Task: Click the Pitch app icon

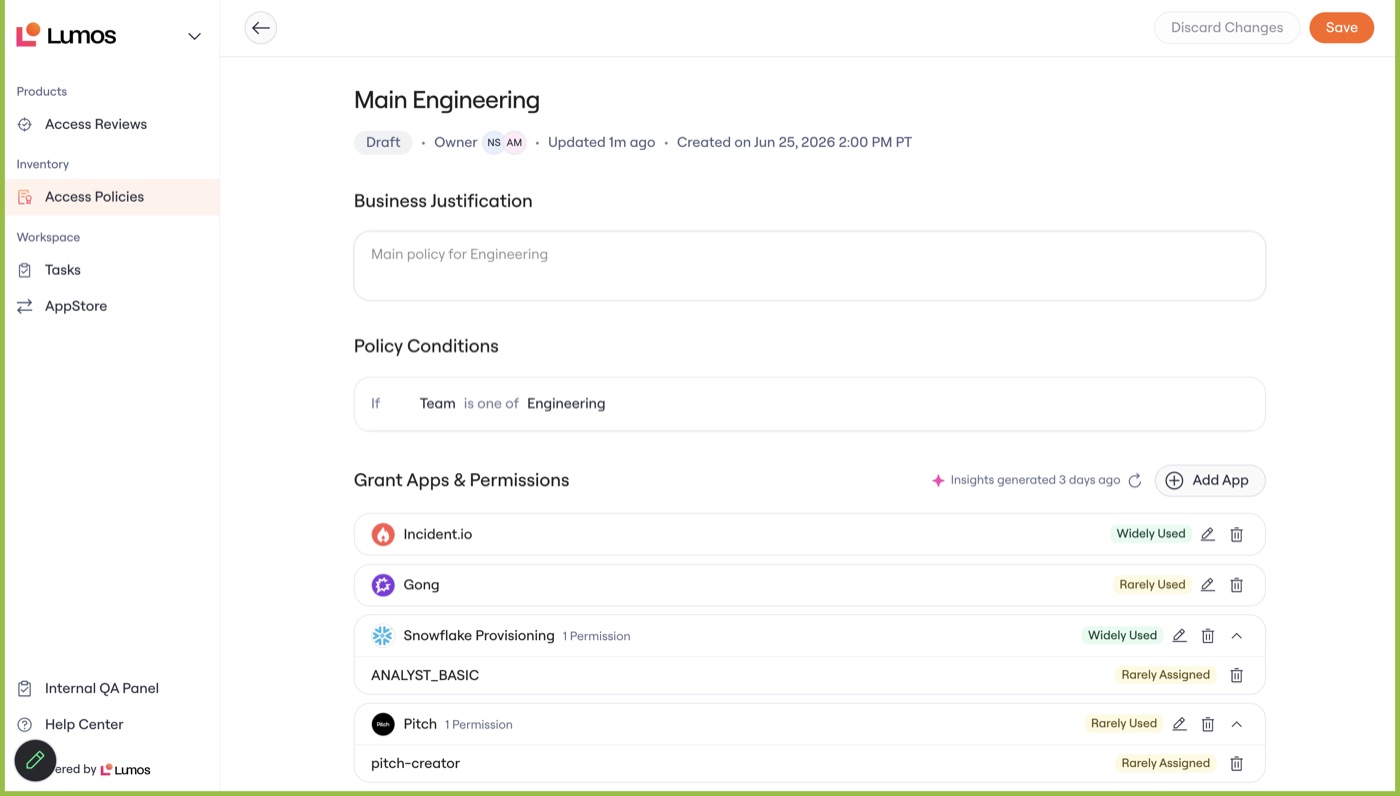Action: (383, 724)
